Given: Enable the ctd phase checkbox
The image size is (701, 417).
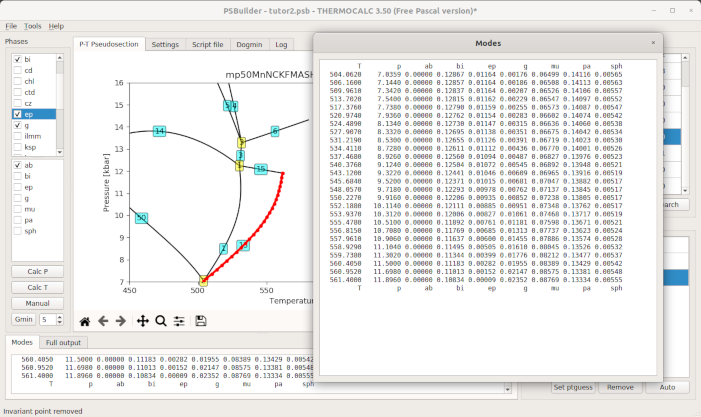Looking at the screenshot, I should (x=17, y=93).
